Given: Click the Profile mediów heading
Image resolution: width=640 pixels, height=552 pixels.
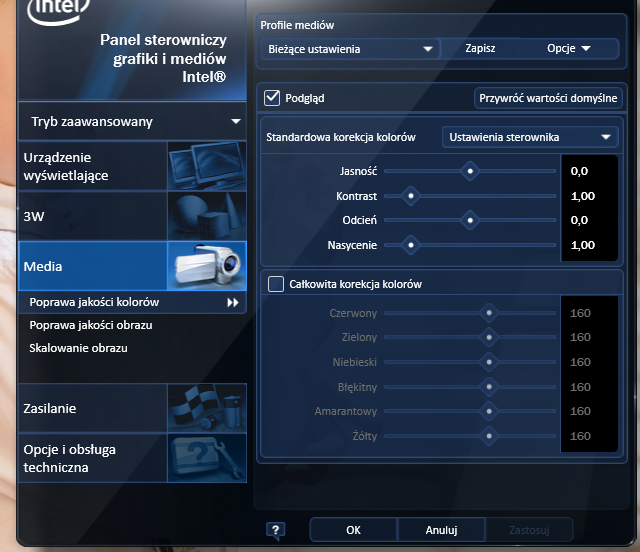Looking at the screenshot, I should click(x=297, y=25).
